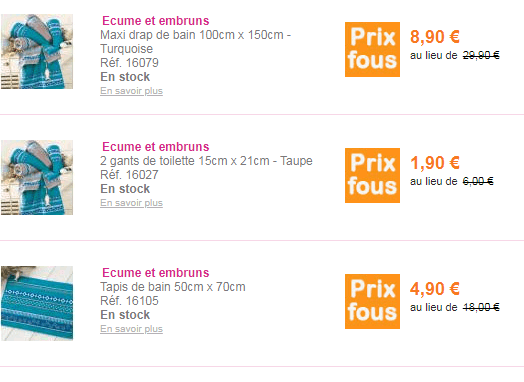
Task: Click the Tapis de bain 50cm x 70cm description
Action: (173, 287)
